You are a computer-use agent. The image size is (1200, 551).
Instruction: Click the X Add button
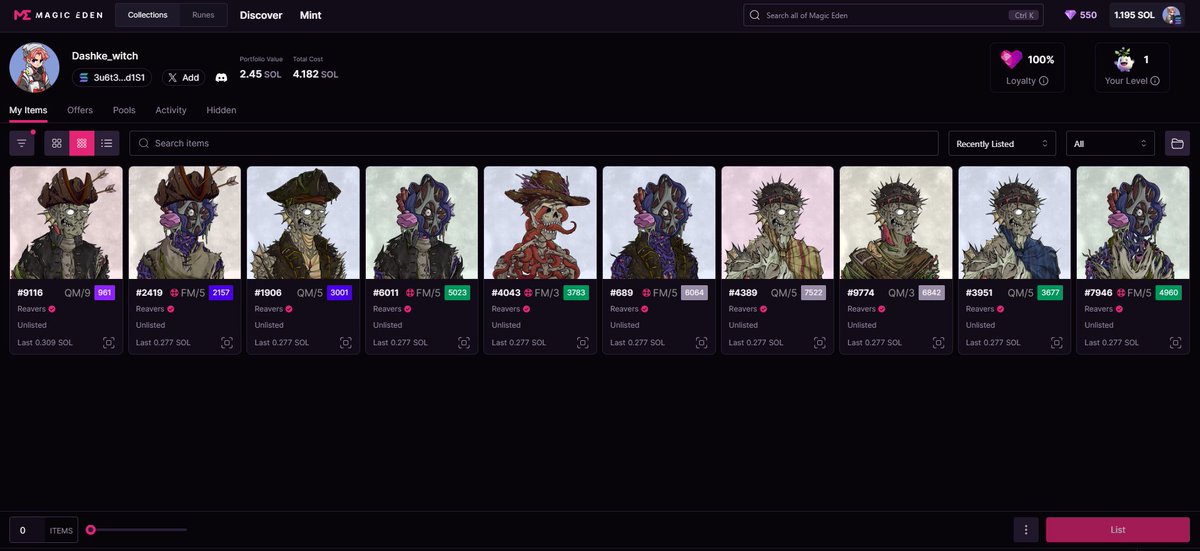click(x=183, y=77)
